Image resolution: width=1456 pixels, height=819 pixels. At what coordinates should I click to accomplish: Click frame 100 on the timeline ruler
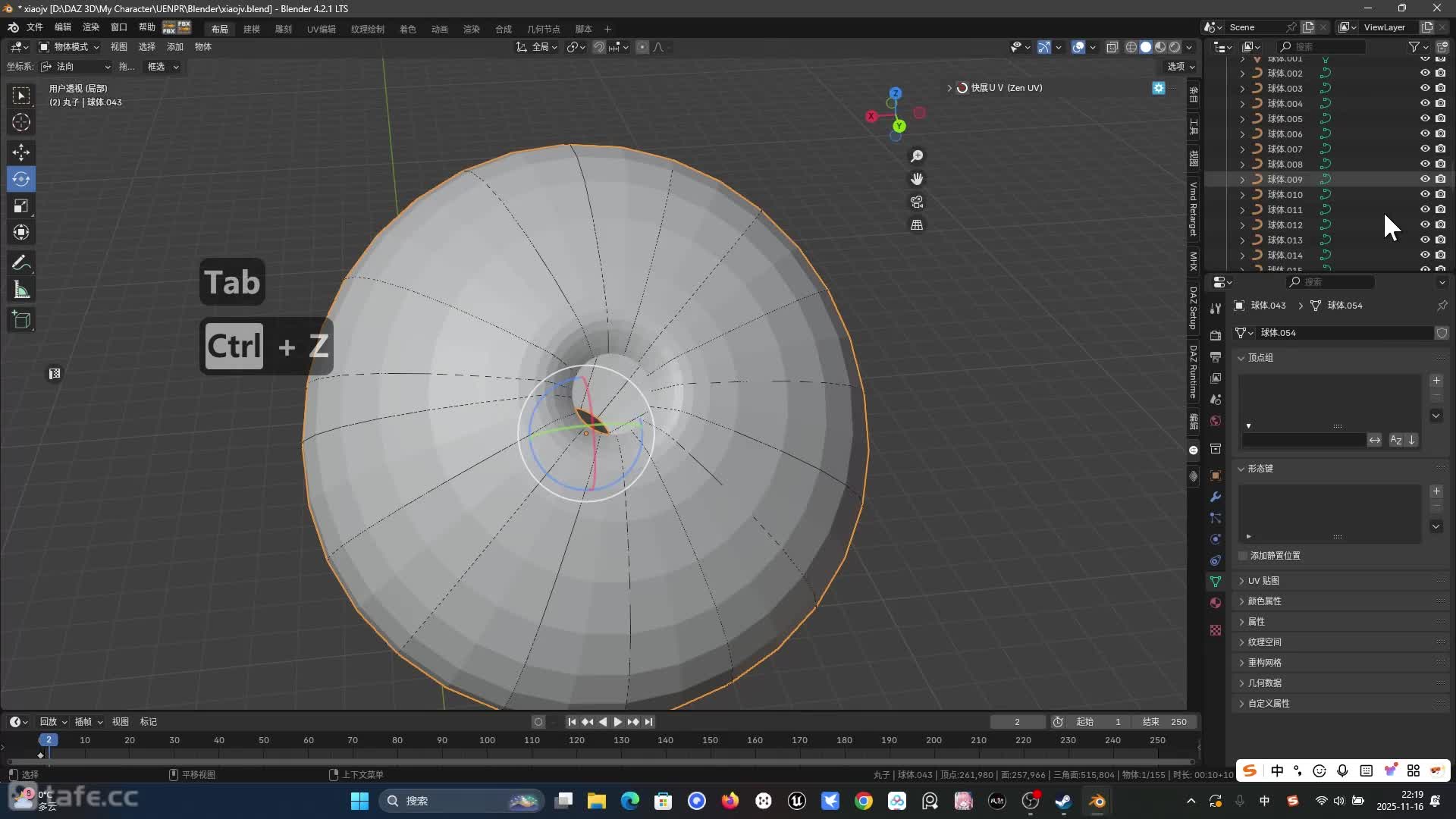pos(487,740)
